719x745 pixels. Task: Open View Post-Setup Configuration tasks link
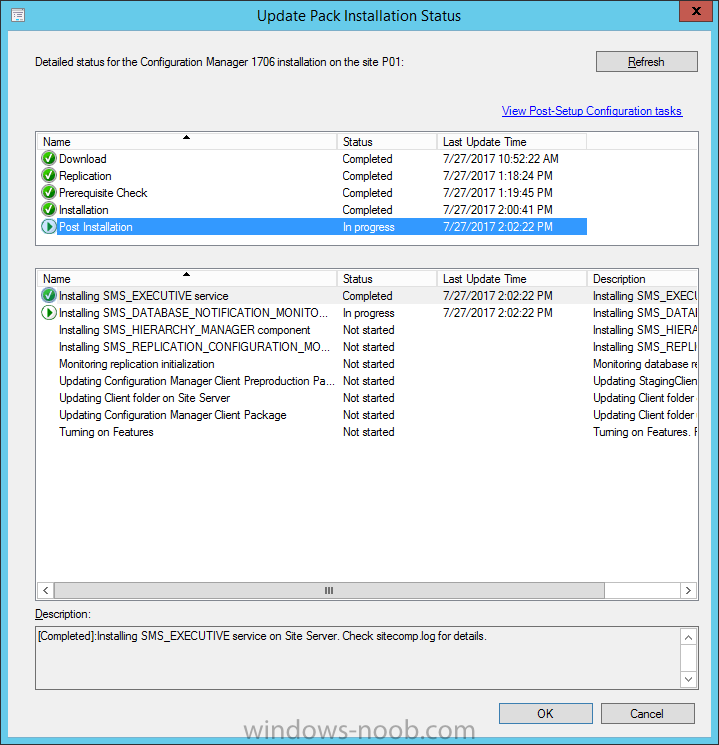pyautogui.click(x=592, y=111)
